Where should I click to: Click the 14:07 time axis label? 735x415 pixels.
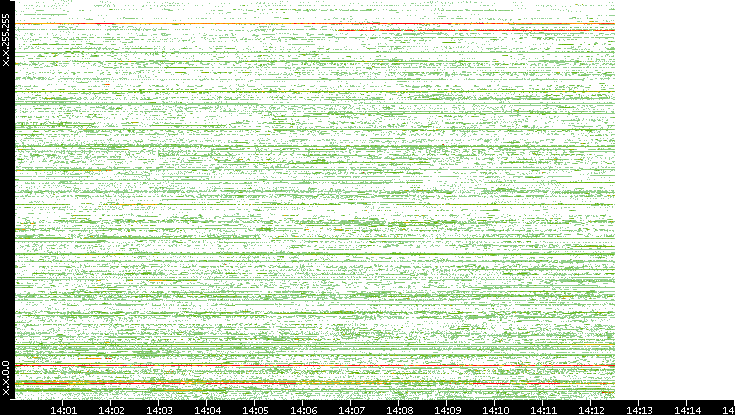tap(351, 410)
